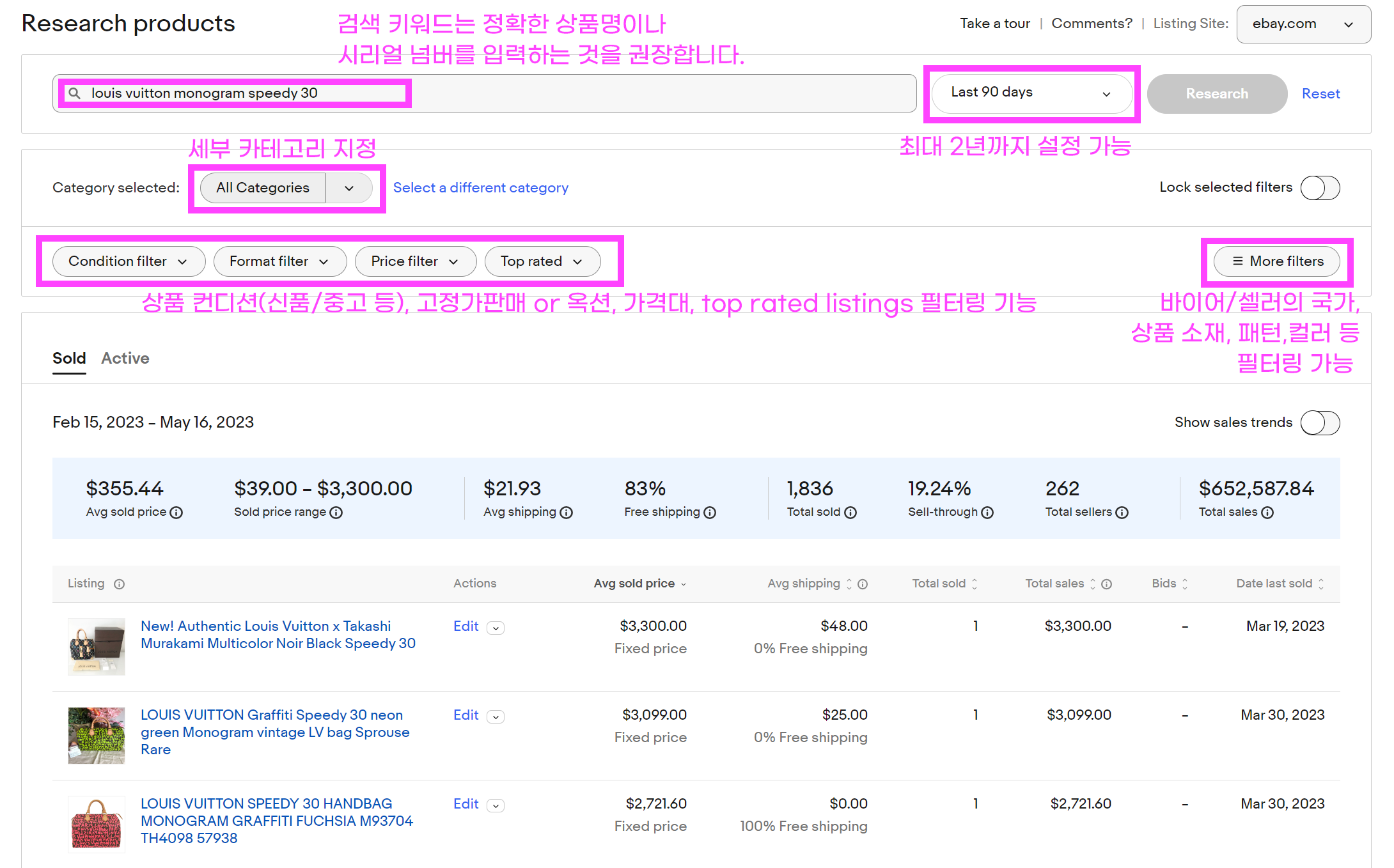Sort by Date last sold arrows icon
The image size is (1394, 868).
pos(1321,584)
